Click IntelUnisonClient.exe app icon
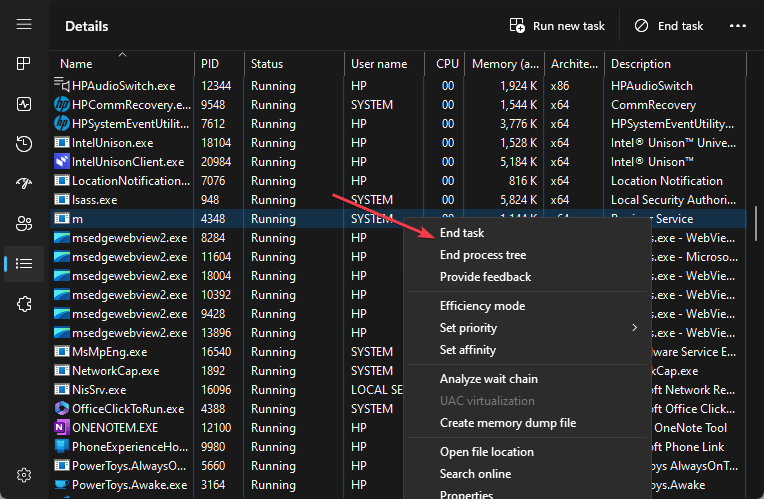764x499 pixels. (x=61, y=161)
